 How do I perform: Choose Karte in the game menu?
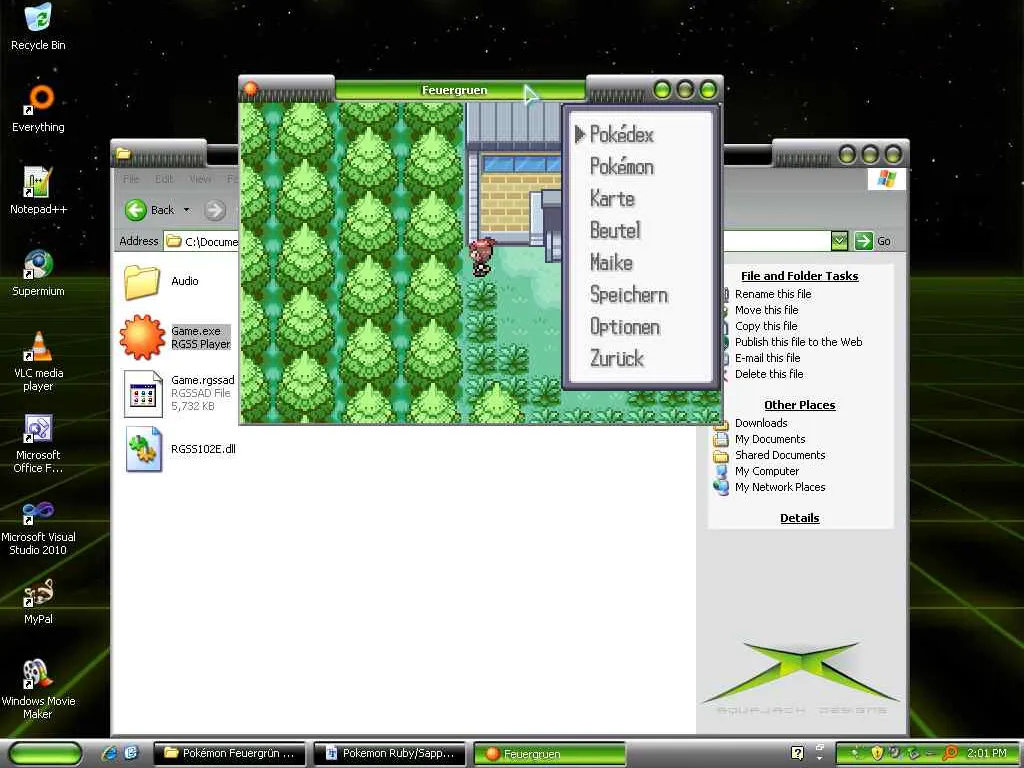tap(612, 199)
